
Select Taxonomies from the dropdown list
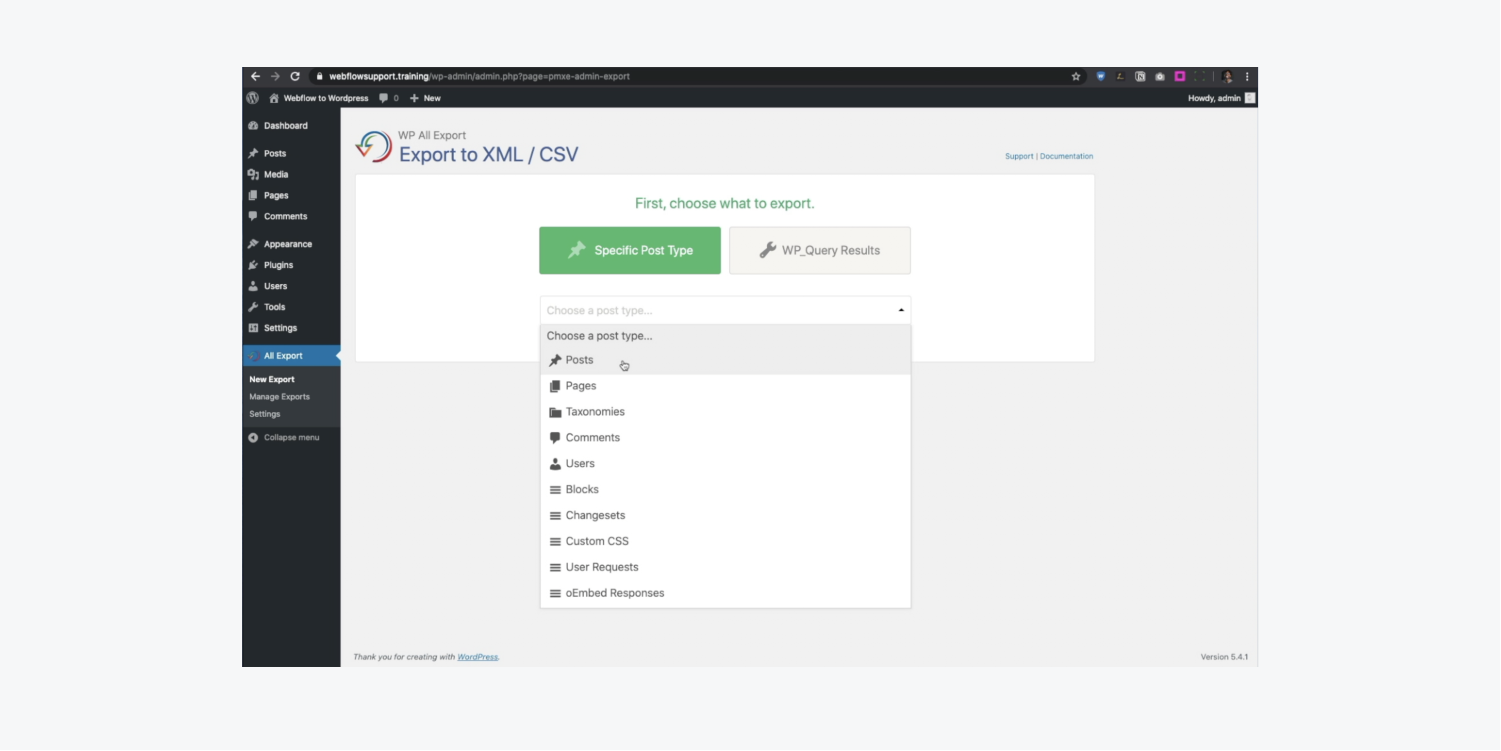click(x=725, y=412)
